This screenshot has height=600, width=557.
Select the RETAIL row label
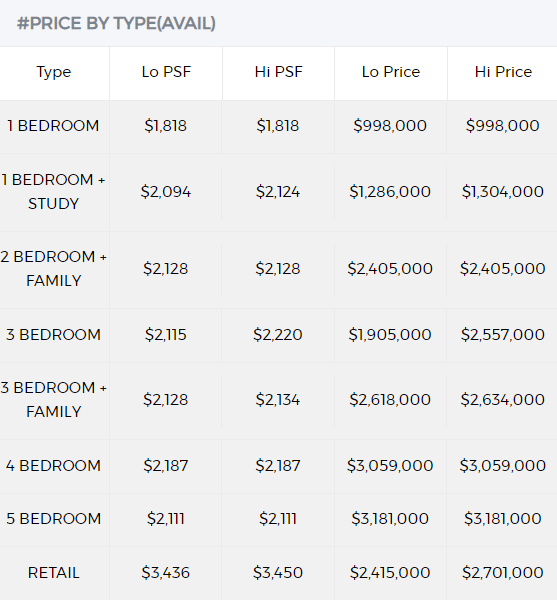[54, 573]
